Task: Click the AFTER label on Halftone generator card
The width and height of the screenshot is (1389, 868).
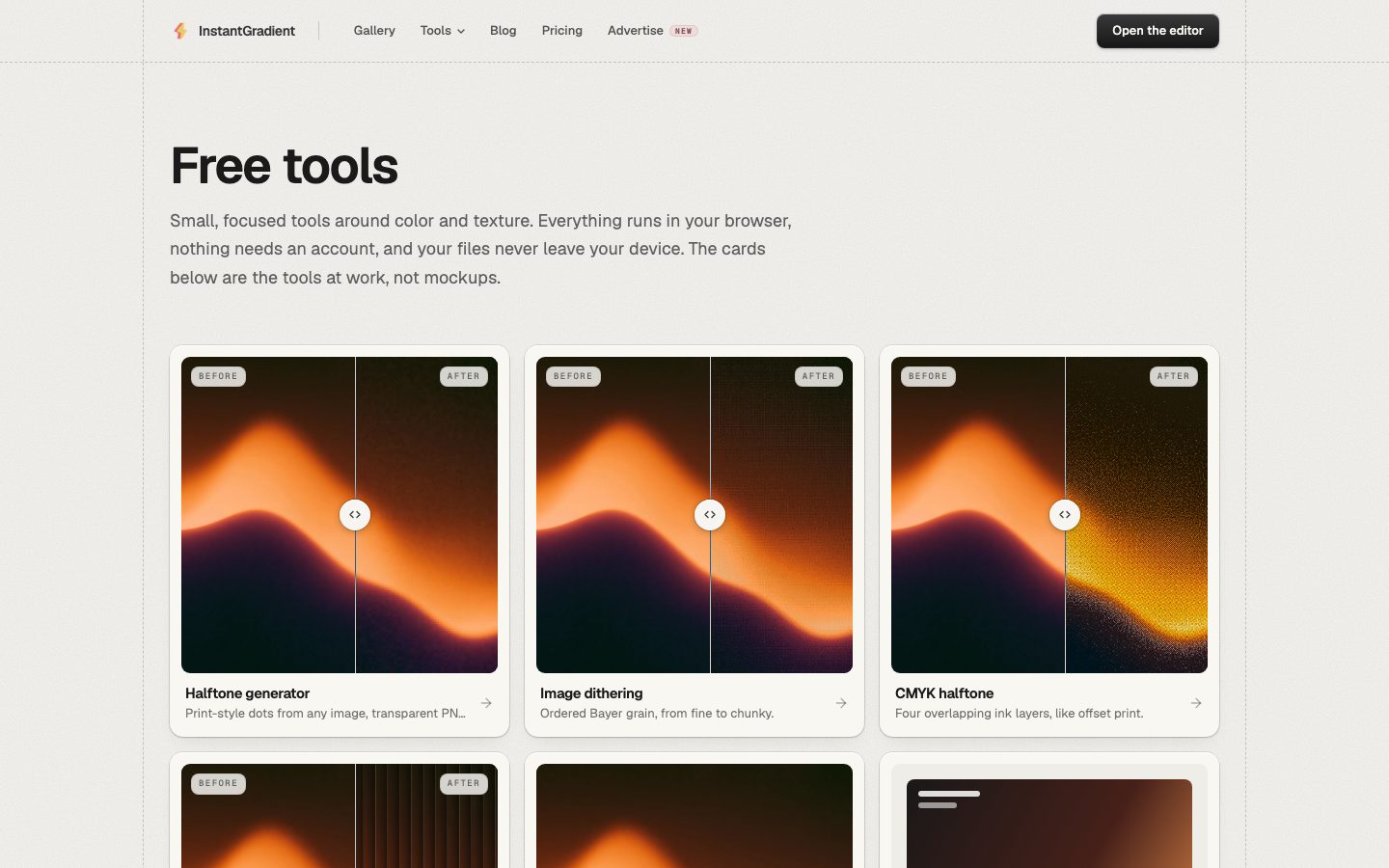Action: coord(464,376)
